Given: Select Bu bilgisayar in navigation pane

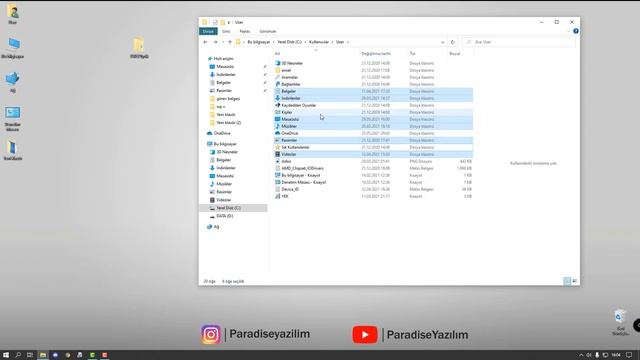Looking at the screenshot, I should 225,144.
